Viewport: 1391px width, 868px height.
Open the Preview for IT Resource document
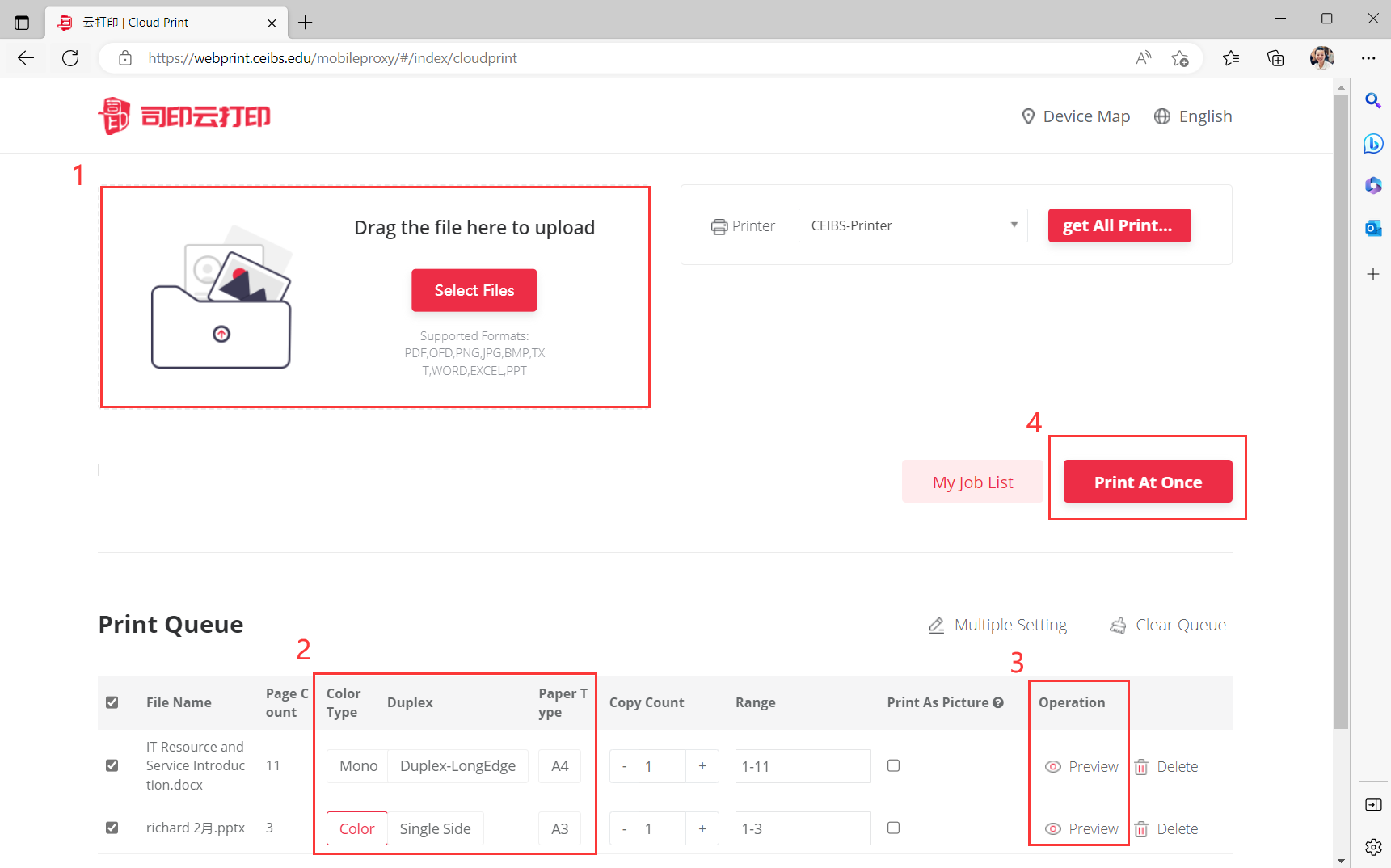[x=1080, y=766]
